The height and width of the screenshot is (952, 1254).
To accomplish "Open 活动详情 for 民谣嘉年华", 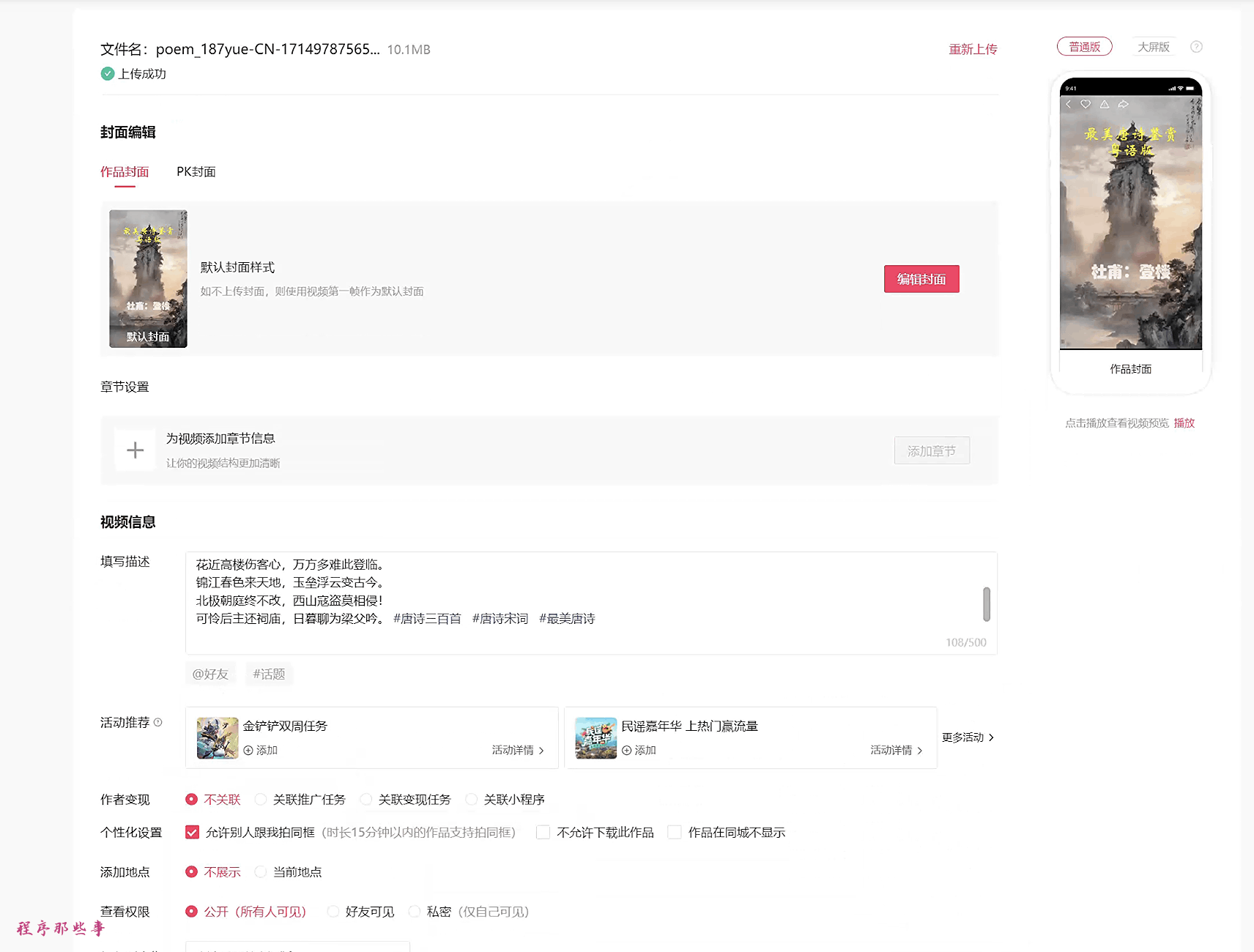I will pos(895,751).
